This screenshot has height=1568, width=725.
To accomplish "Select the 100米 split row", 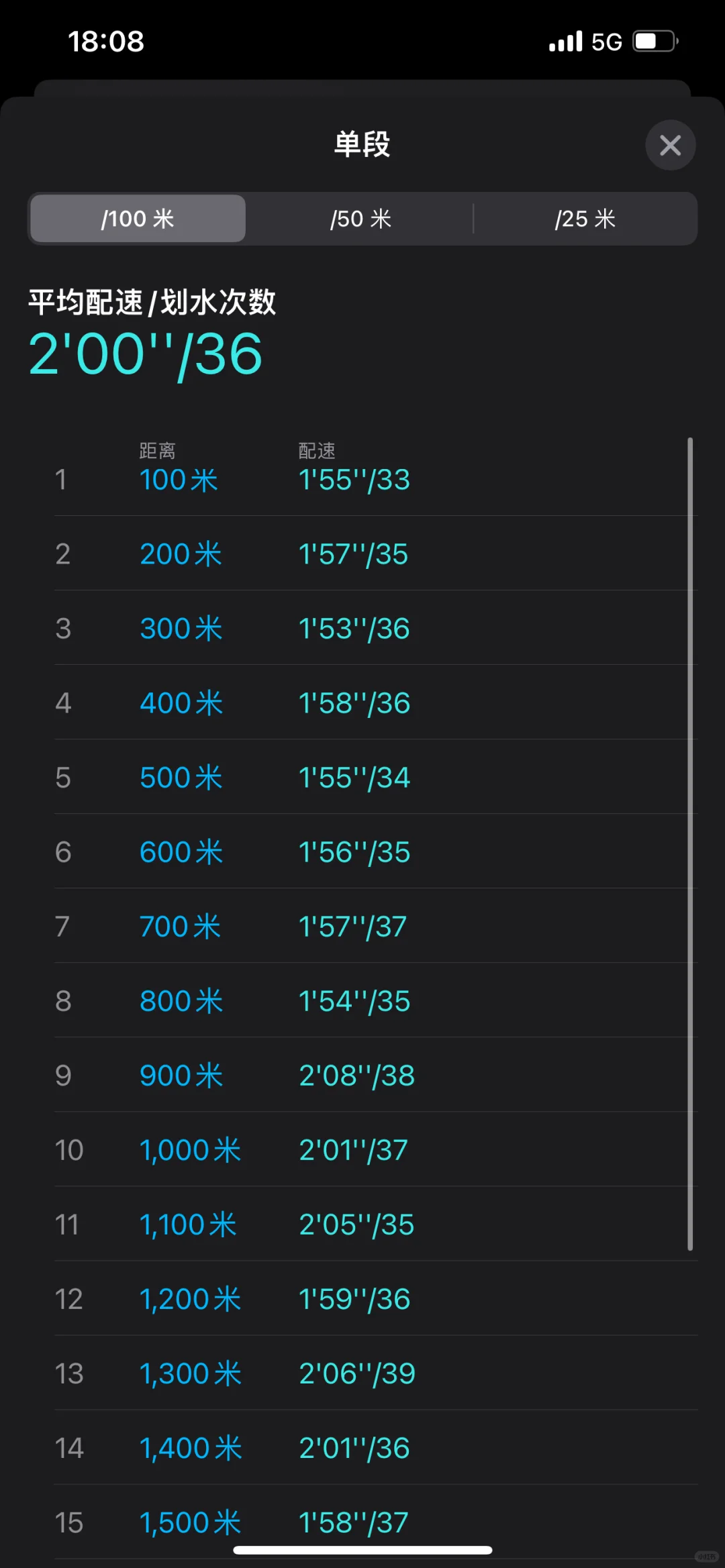I will point(376,479).
